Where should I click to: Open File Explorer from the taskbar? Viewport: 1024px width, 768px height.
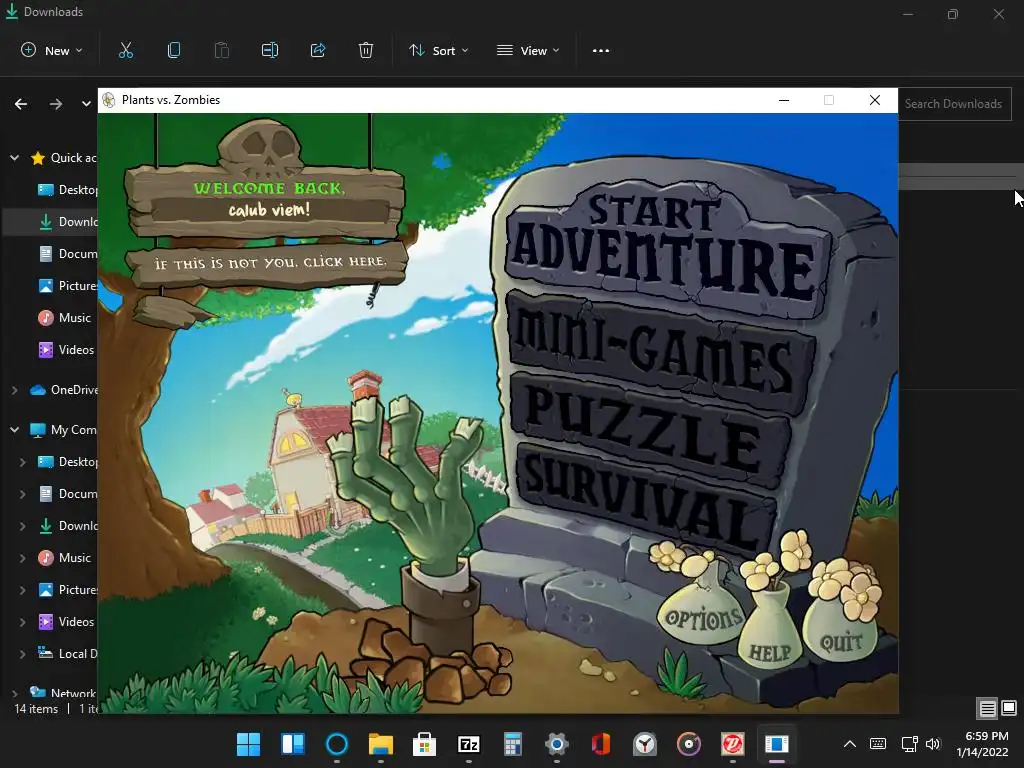pos(381,744)
